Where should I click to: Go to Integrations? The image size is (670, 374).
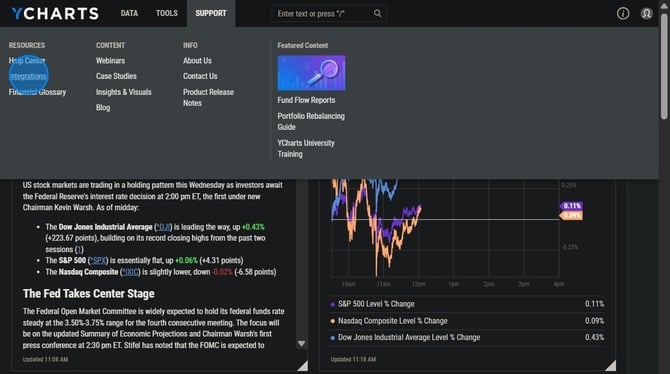(27, 76)
